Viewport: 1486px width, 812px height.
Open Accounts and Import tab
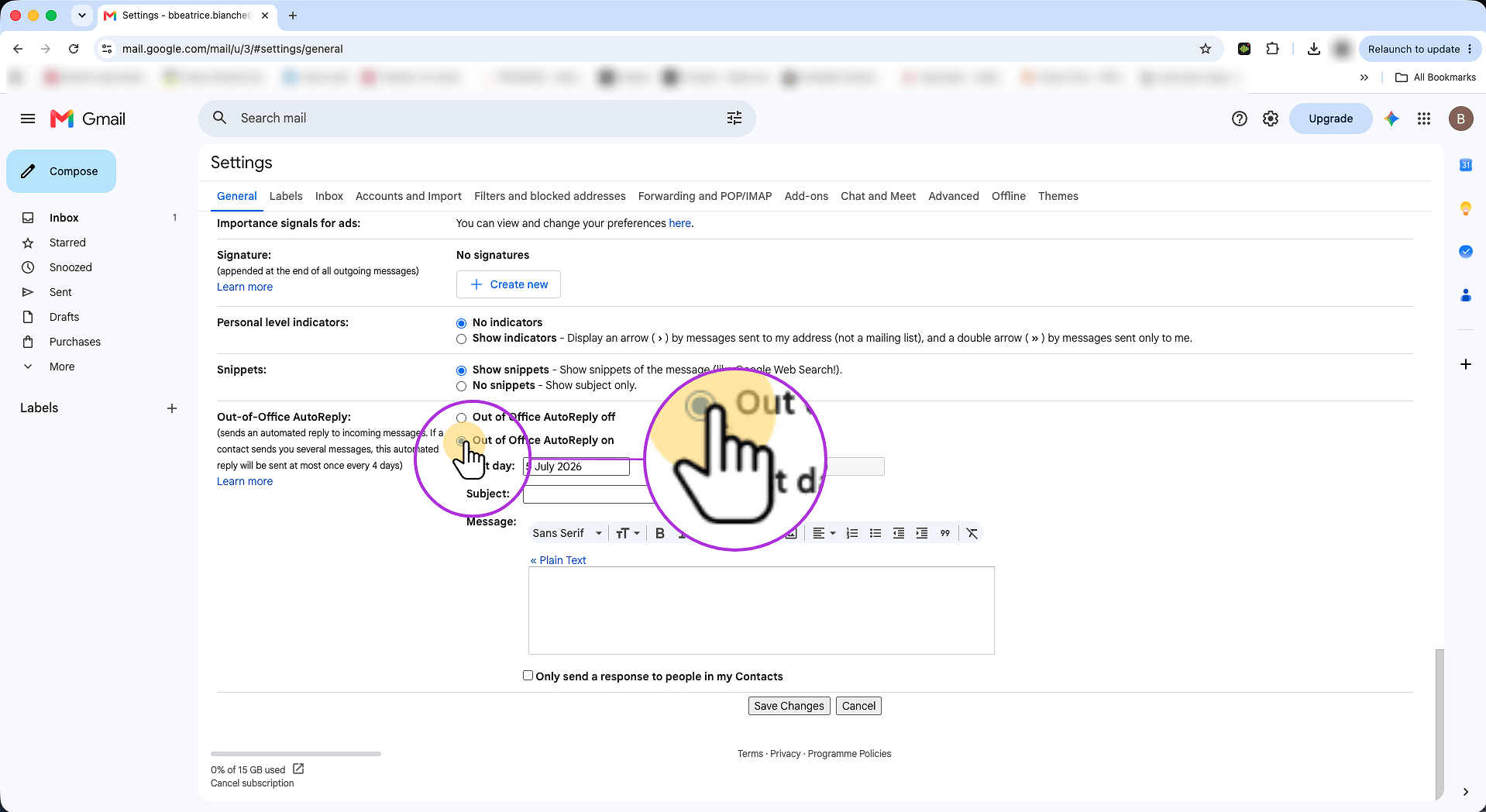[x=408, y=196]
